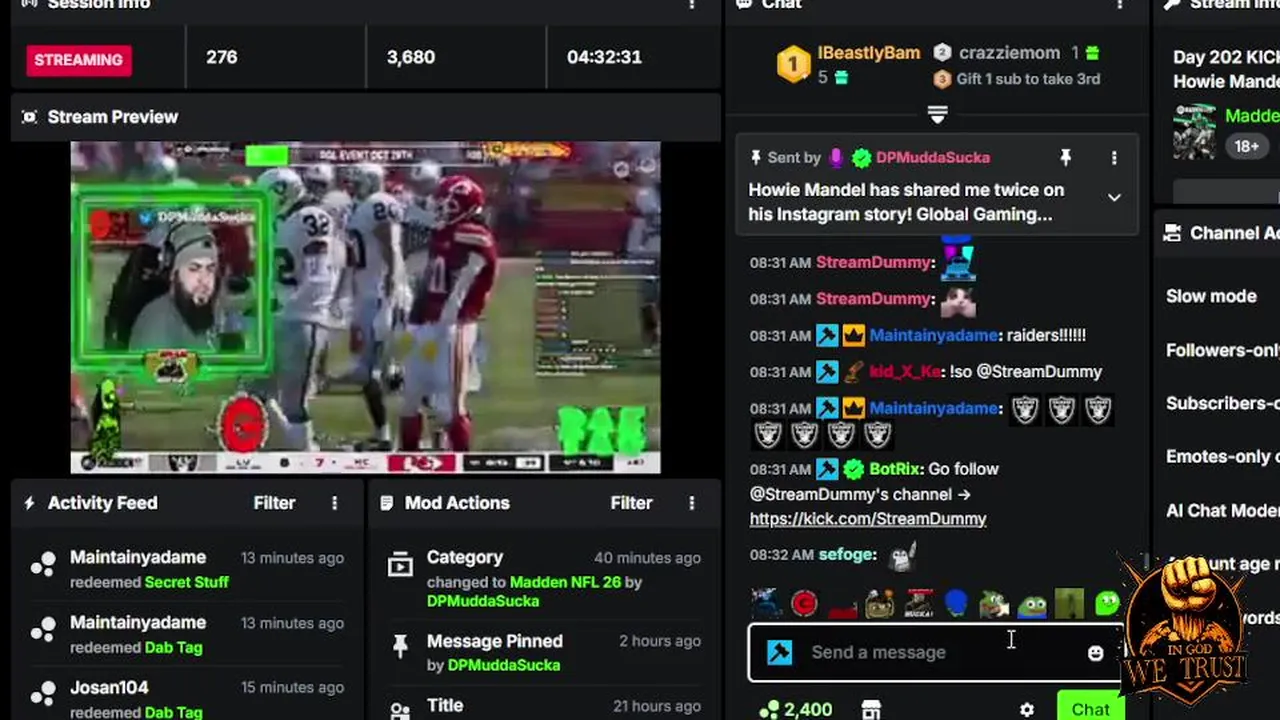Click the penguin emote in sefoge's message
The image size is (1280, 720).
pos(901,557)
